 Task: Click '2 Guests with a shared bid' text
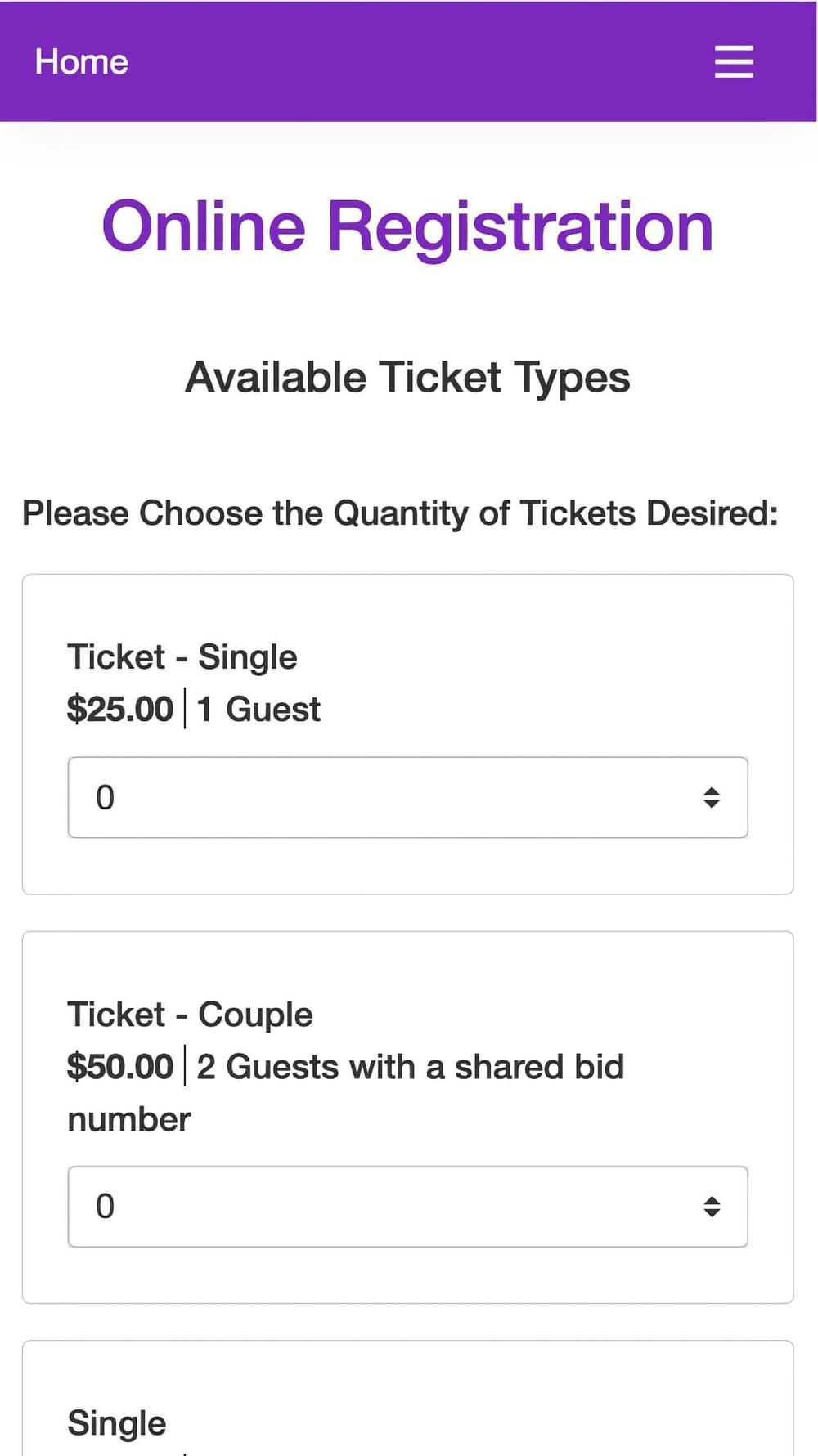click(x=411, y=1067)
